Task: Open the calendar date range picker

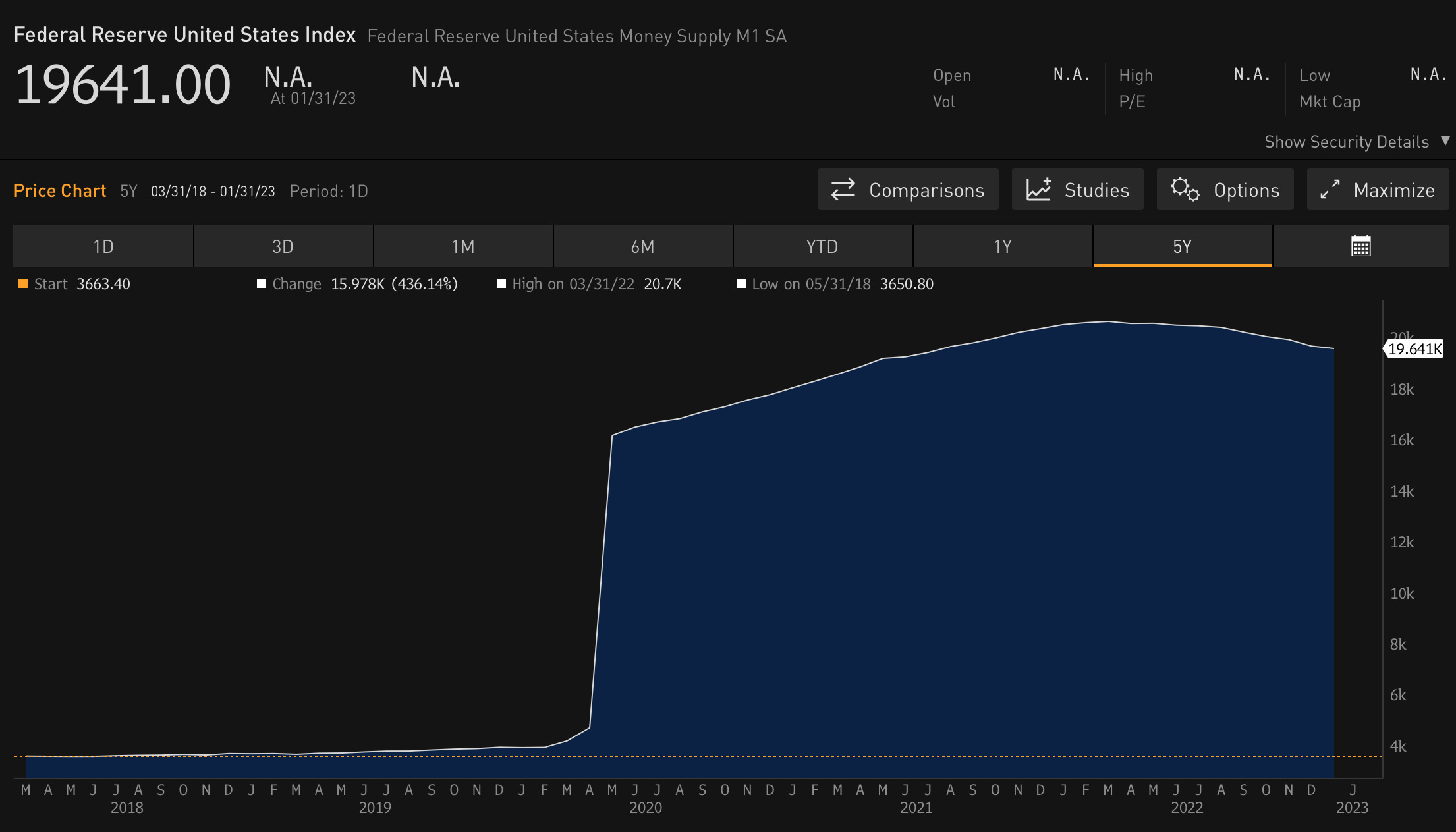Action: click(x=1361, y=246)
